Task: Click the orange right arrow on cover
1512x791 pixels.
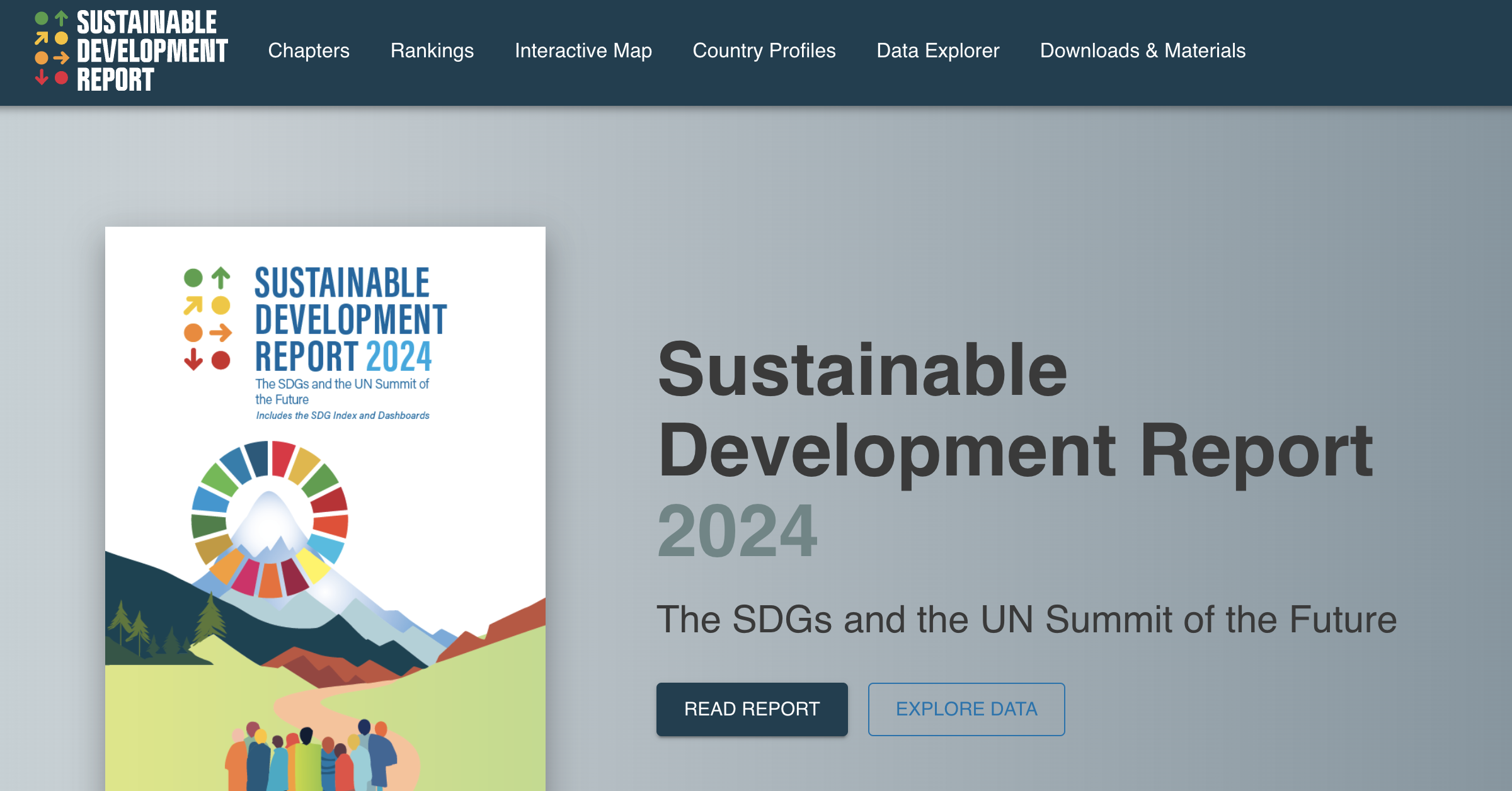Action: [220, 333]
